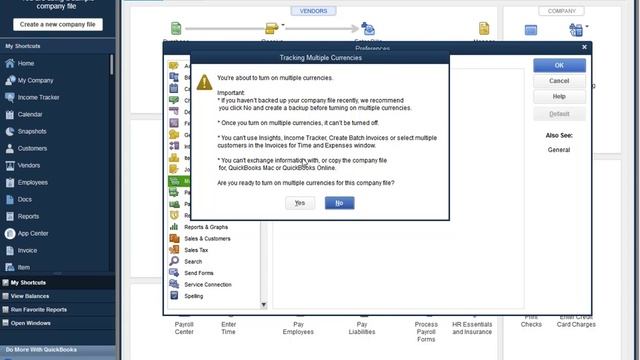Open Item shortcut in sidebar
640x360 pixels.
point(24,267)
